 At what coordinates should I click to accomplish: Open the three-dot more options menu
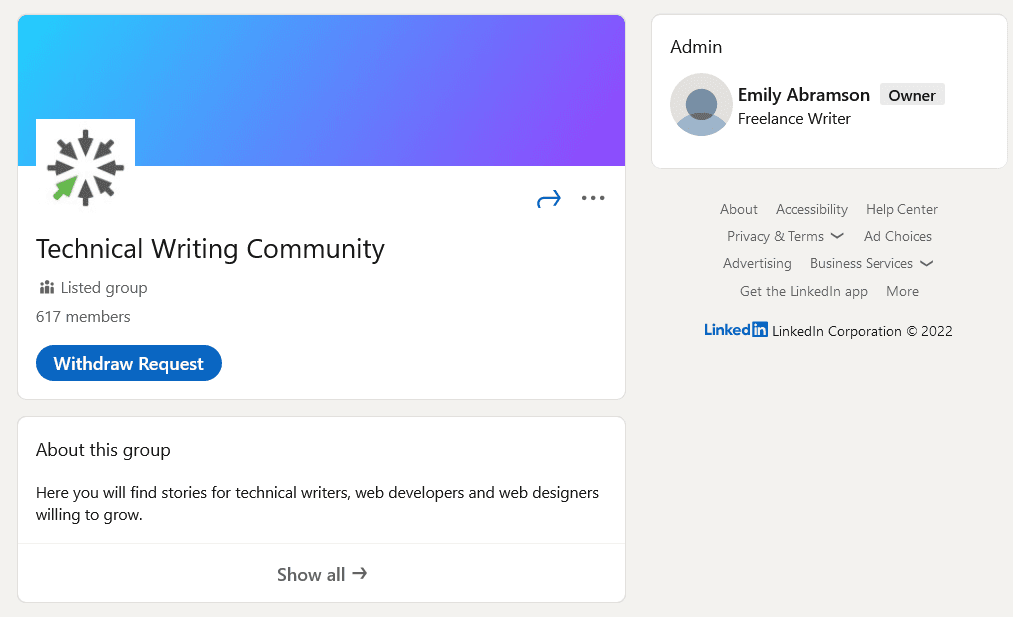(593, 198)
